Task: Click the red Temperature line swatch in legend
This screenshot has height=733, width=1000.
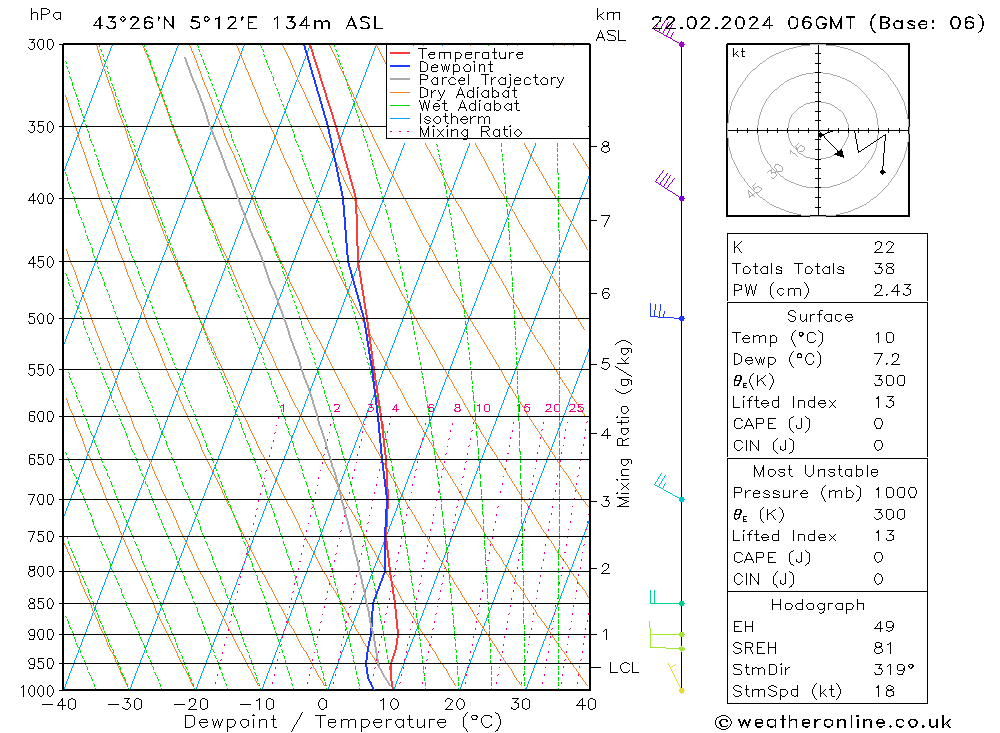Action: [x=400, y=54]
